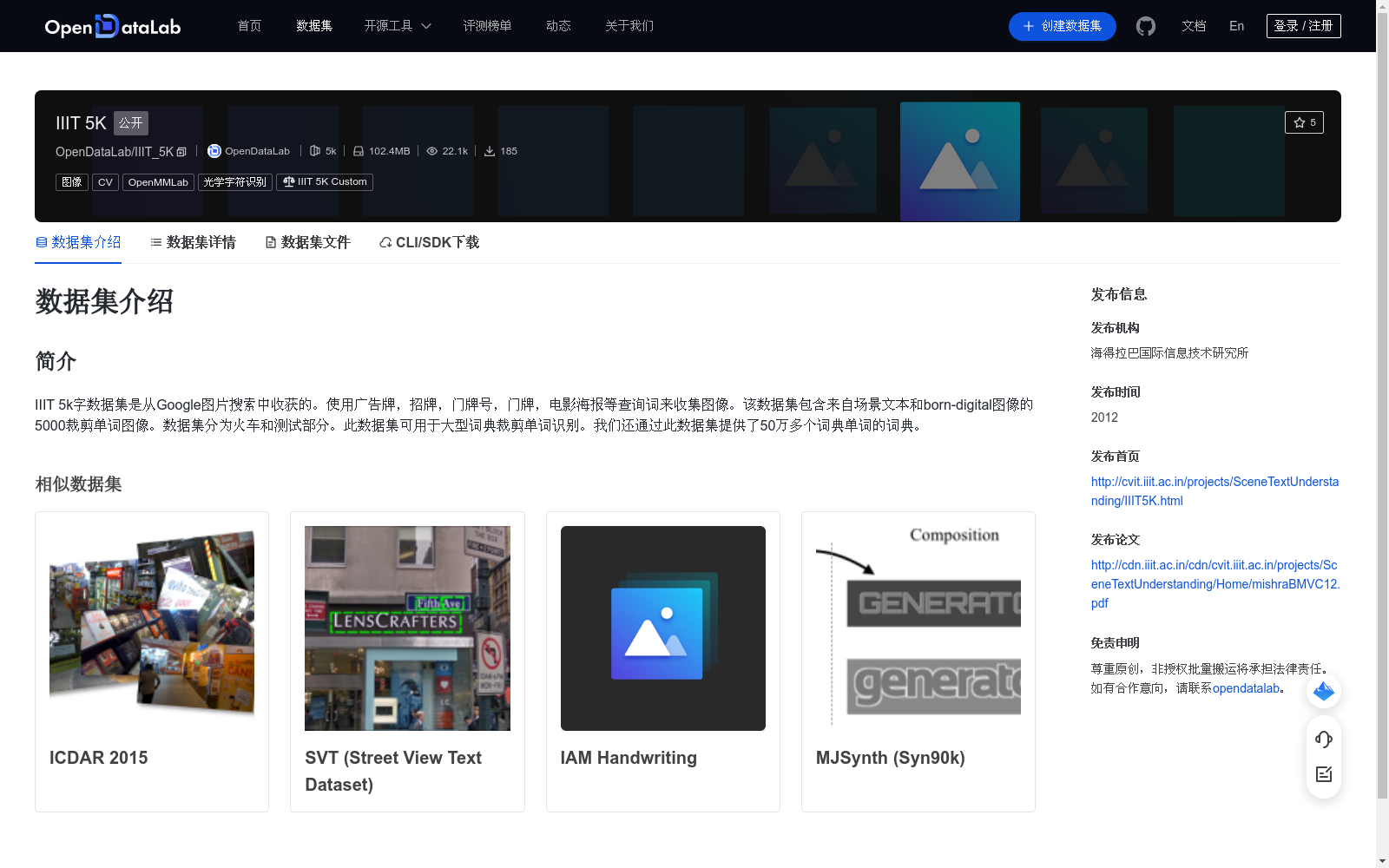Click the 公开 visibility badge
The image size is (1389, 868).
tap(131, 123)
